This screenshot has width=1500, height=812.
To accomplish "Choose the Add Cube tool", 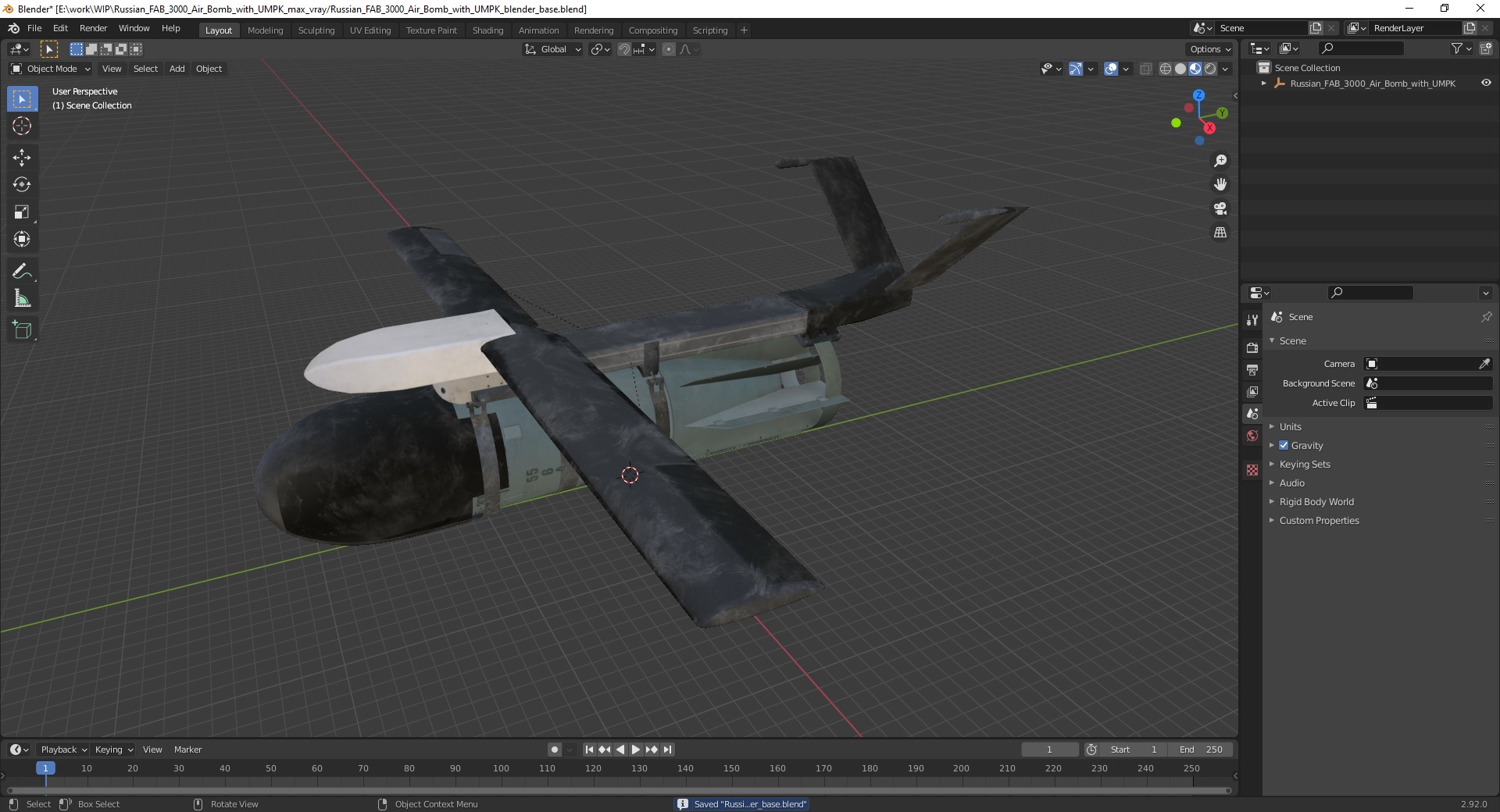I will click(x=22, y=330).
